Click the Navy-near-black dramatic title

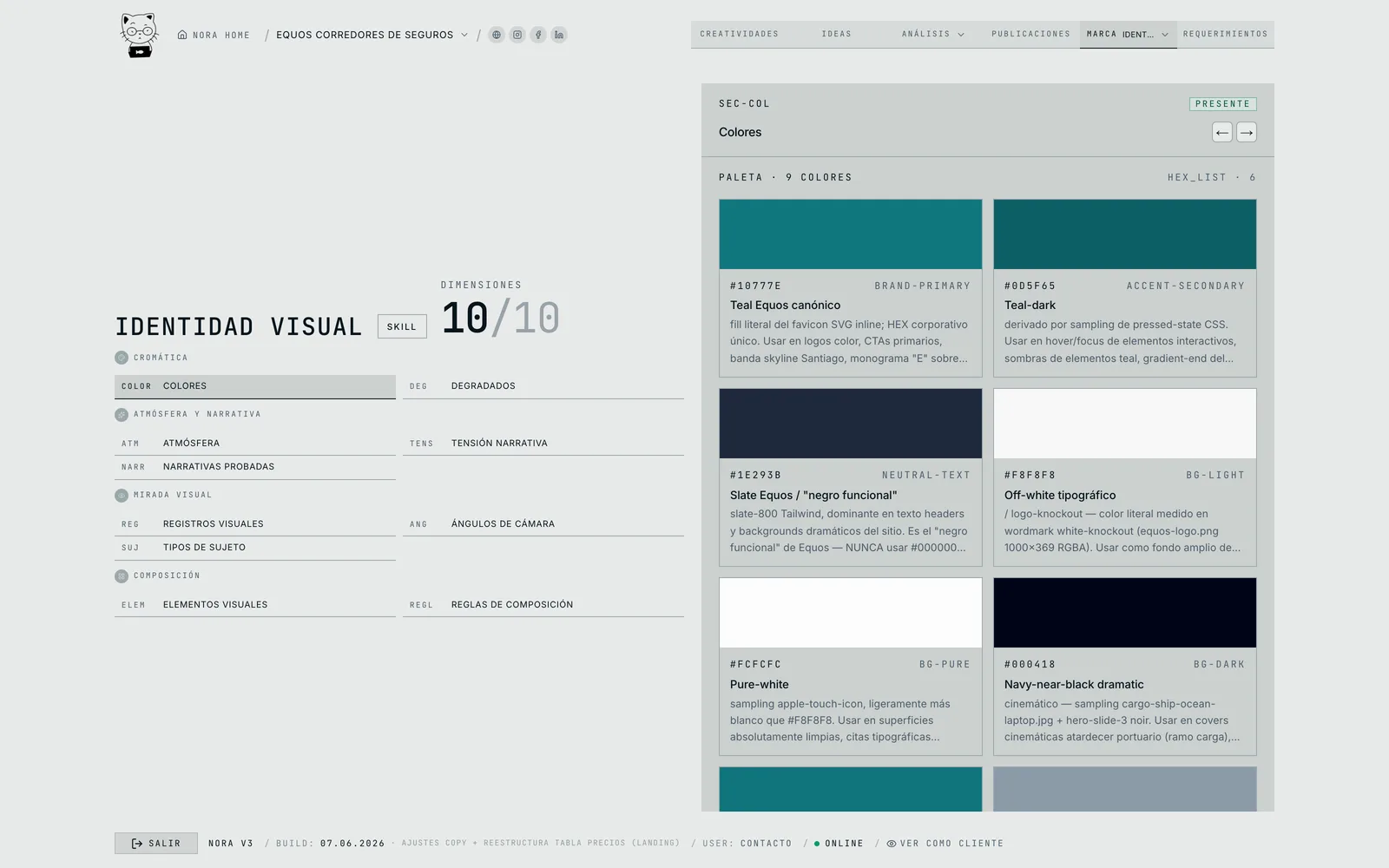click(x=1074, y=685)
